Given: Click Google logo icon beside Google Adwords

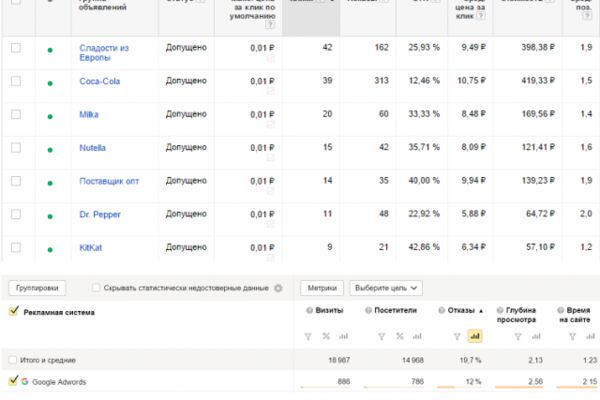Looking at the screenshot, I should click(25, 381).
